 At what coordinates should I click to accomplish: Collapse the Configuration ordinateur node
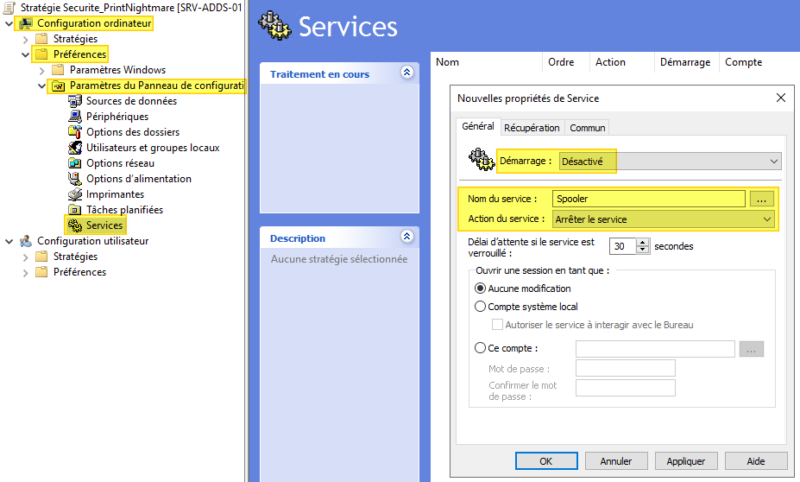(x=9, y=23)
